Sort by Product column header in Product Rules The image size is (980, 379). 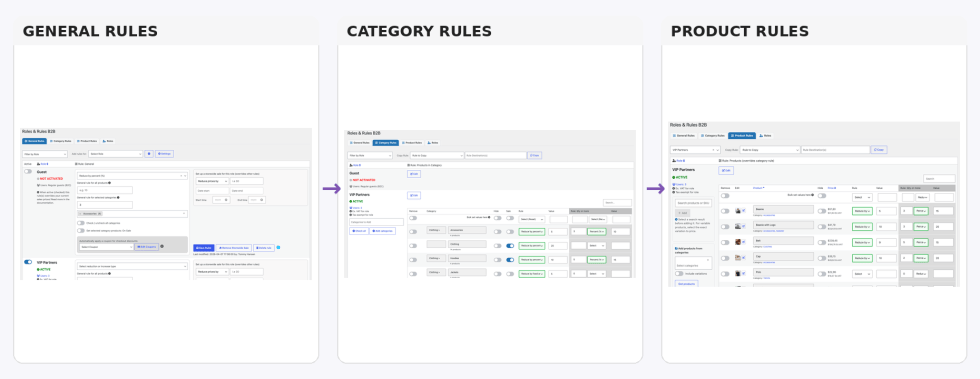758,188
